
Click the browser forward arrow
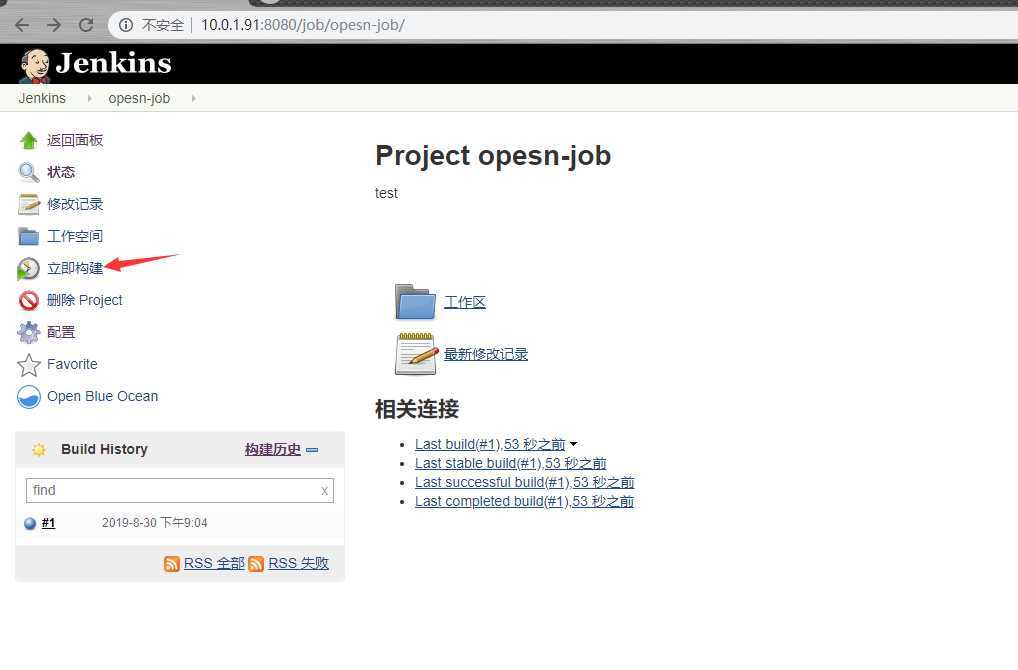[x=55, y=25]
